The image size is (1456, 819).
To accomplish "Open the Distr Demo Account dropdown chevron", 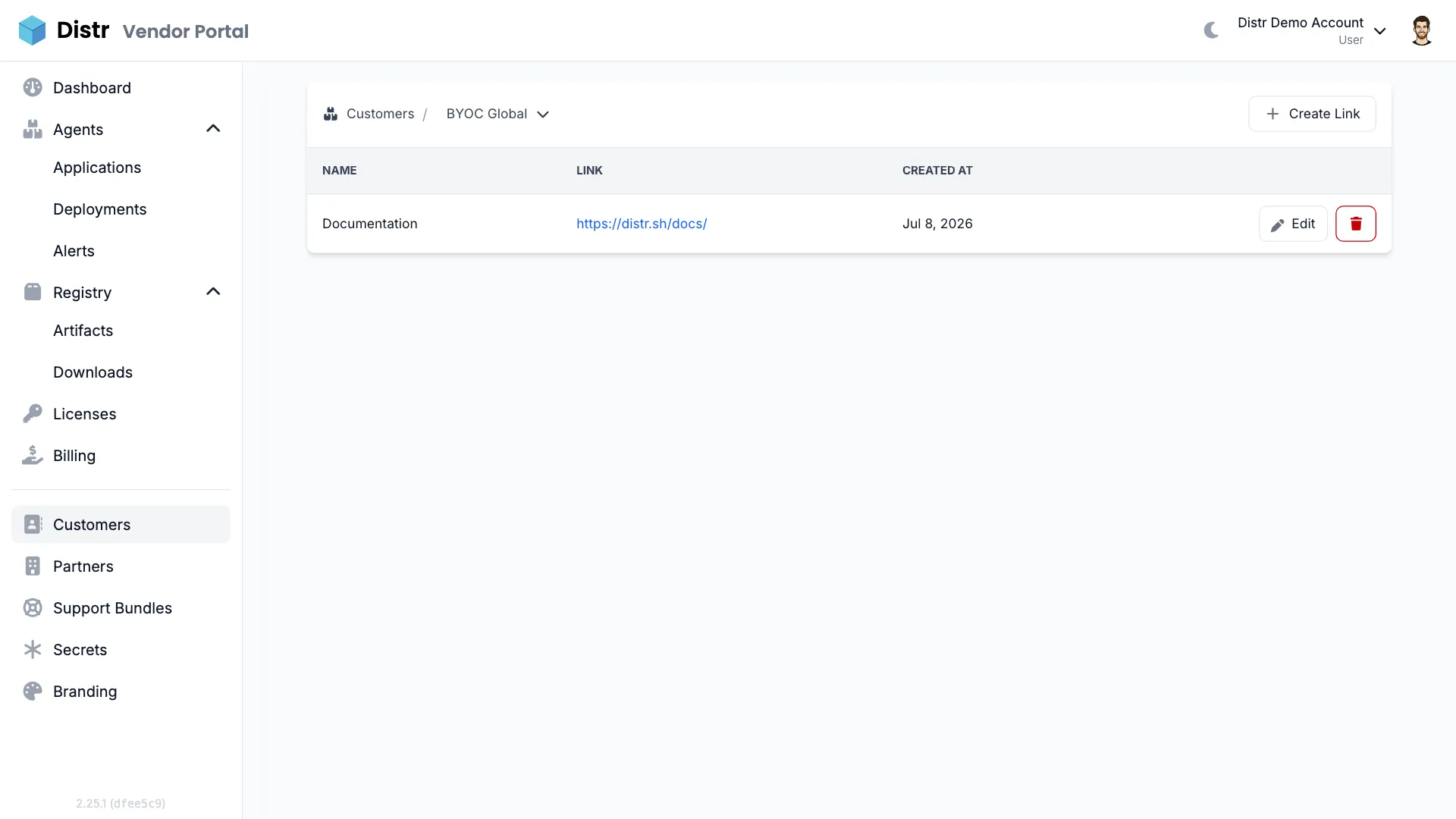I will 1380,31.
